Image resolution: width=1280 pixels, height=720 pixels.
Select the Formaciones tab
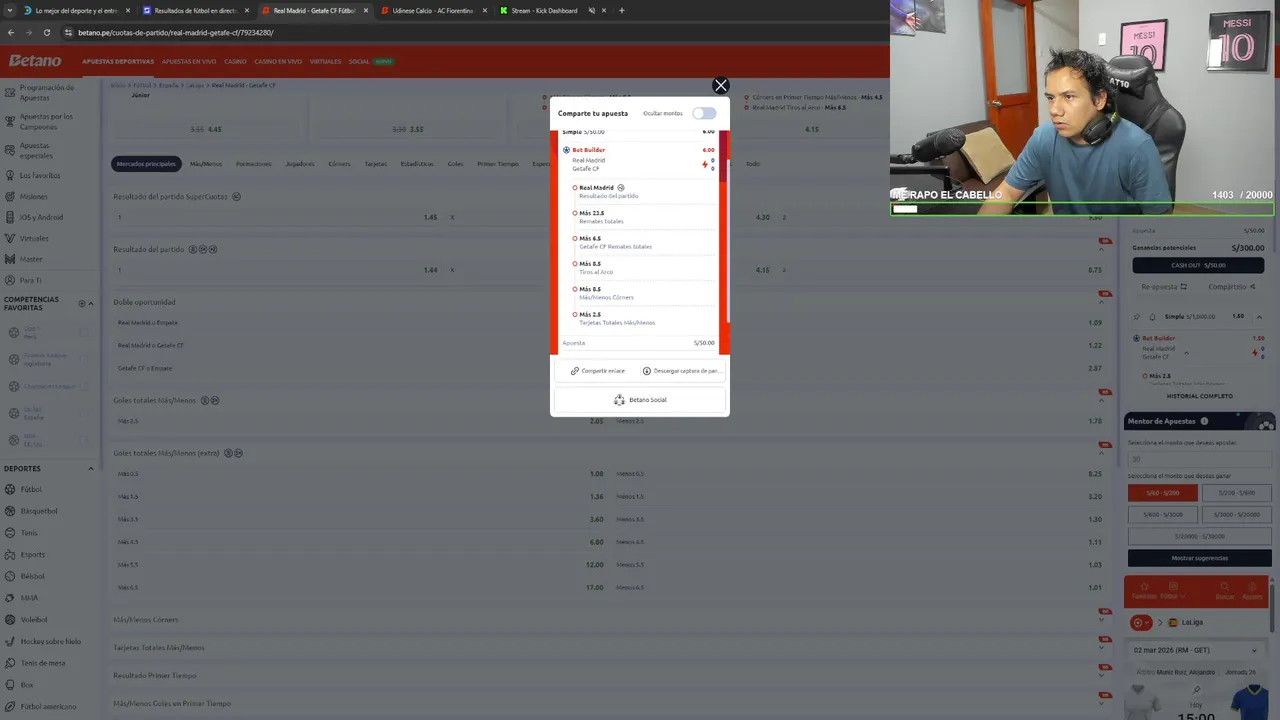coord(254,164)
